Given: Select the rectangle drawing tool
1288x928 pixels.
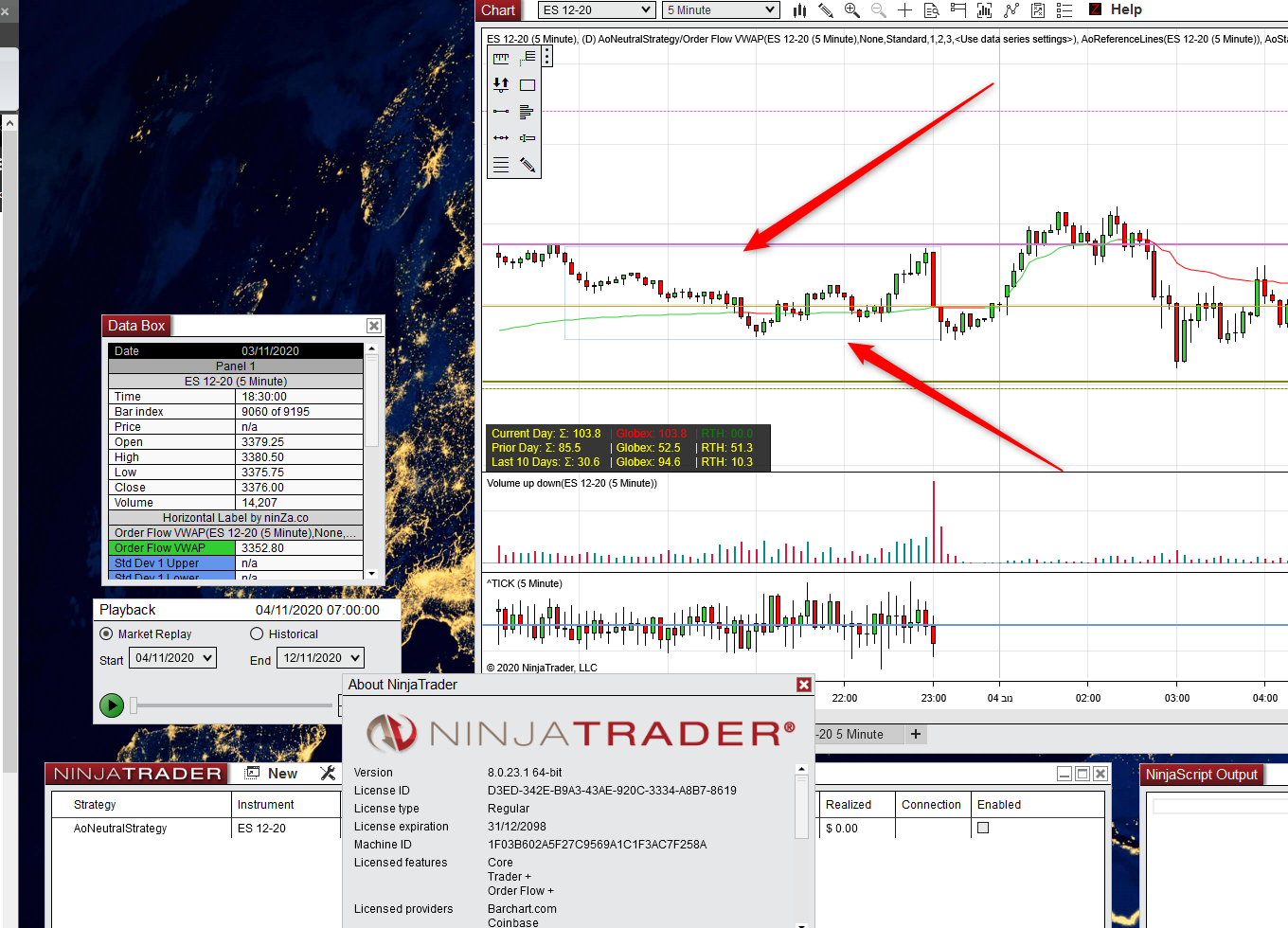Looking at the screenshot, I should 528,85.
